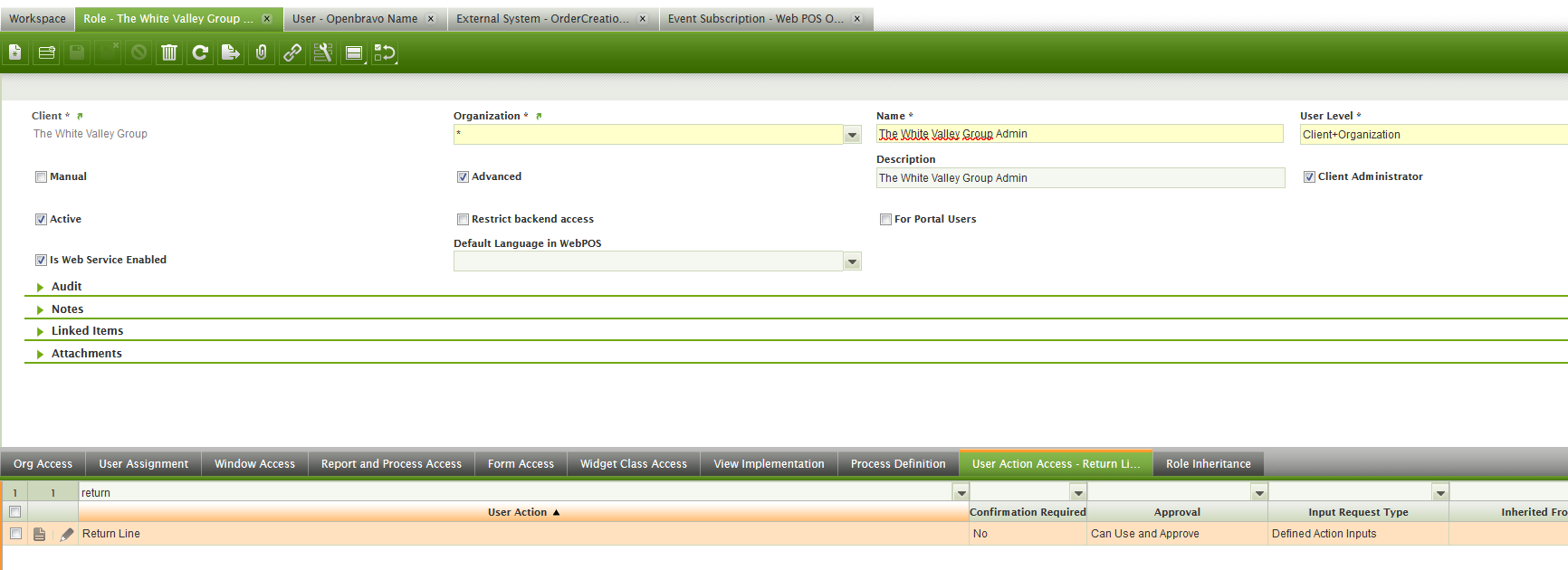Expand the Attachments section
The image size is (1568, 570).
[x=40, y=354]
